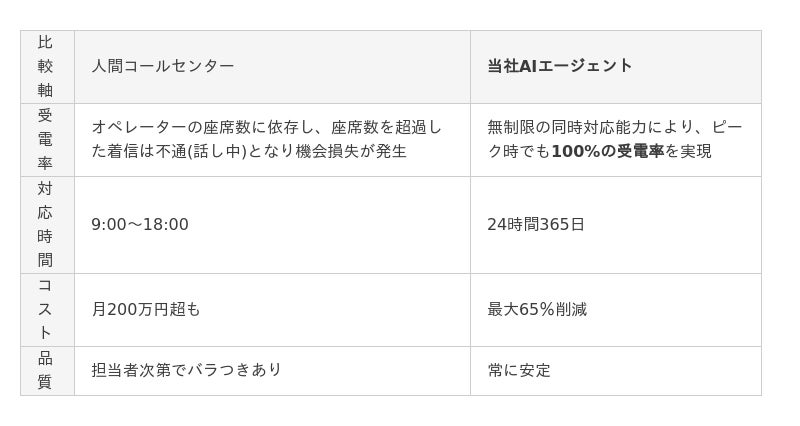The width and height of the screenshot is (800, 426).
Task: Select the コスト row label
Action: (x=47, y=310)
